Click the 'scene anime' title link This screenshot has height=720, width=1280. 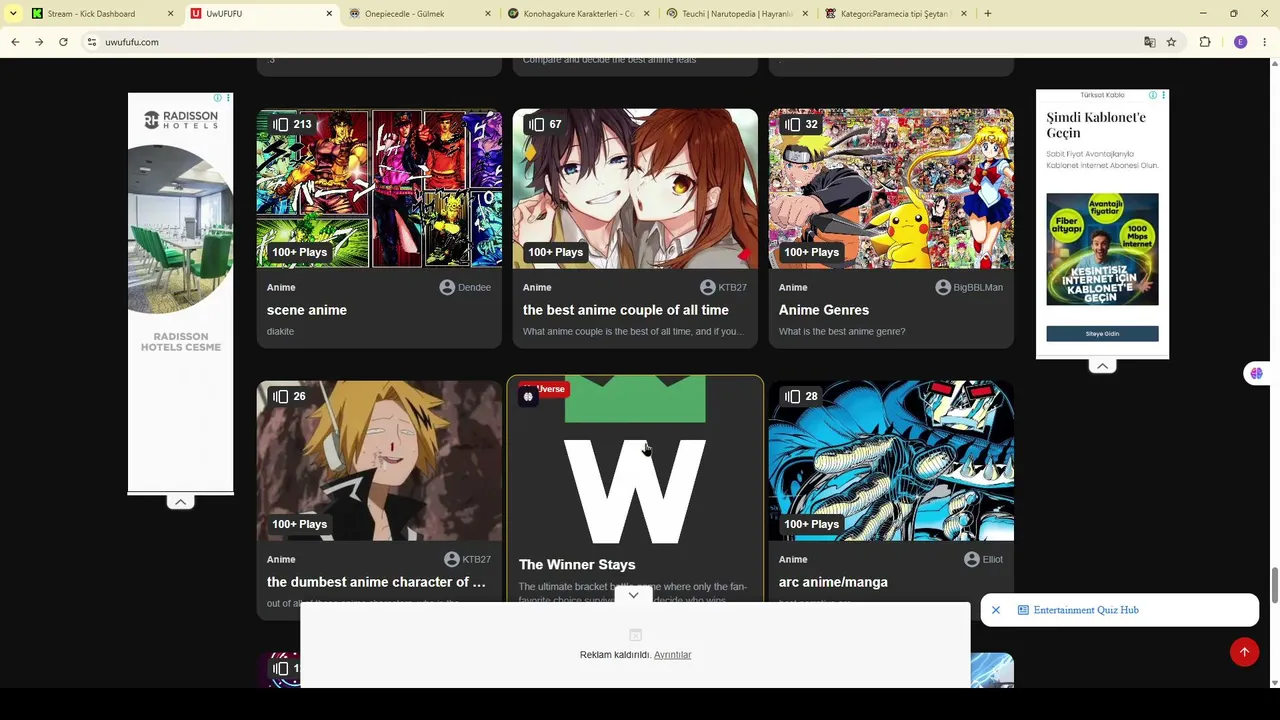307,310
